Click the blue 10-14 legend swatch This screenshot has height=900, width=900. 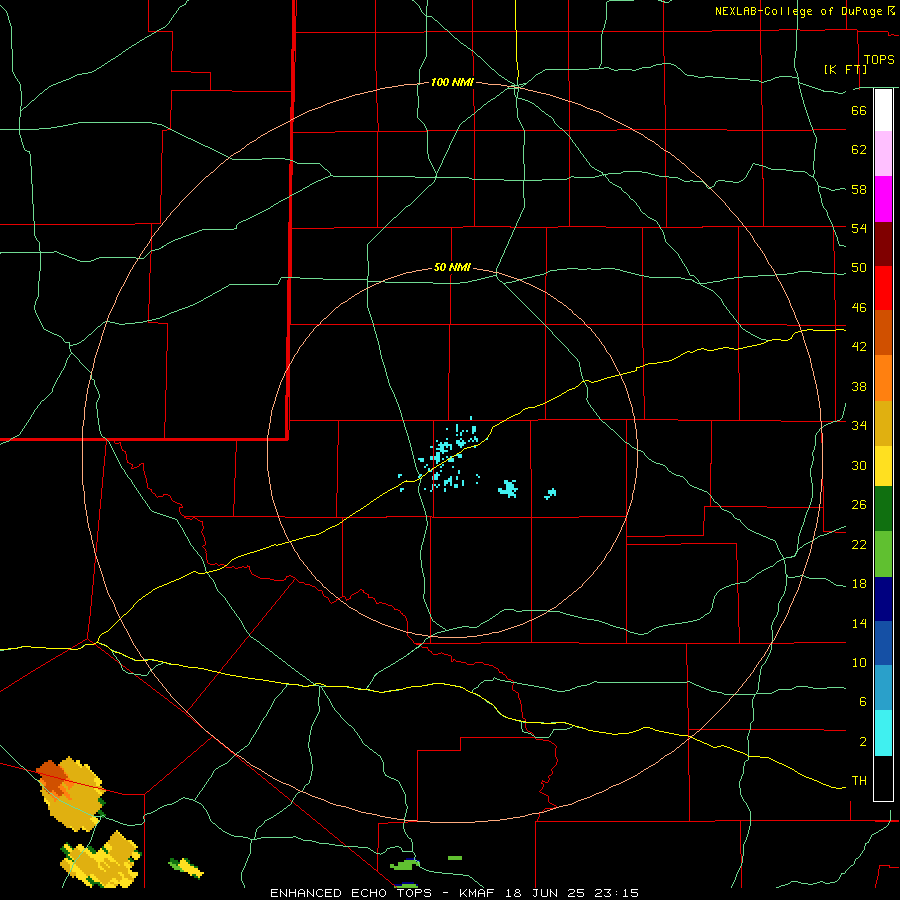pyautogui.click(x=883, y=643)
